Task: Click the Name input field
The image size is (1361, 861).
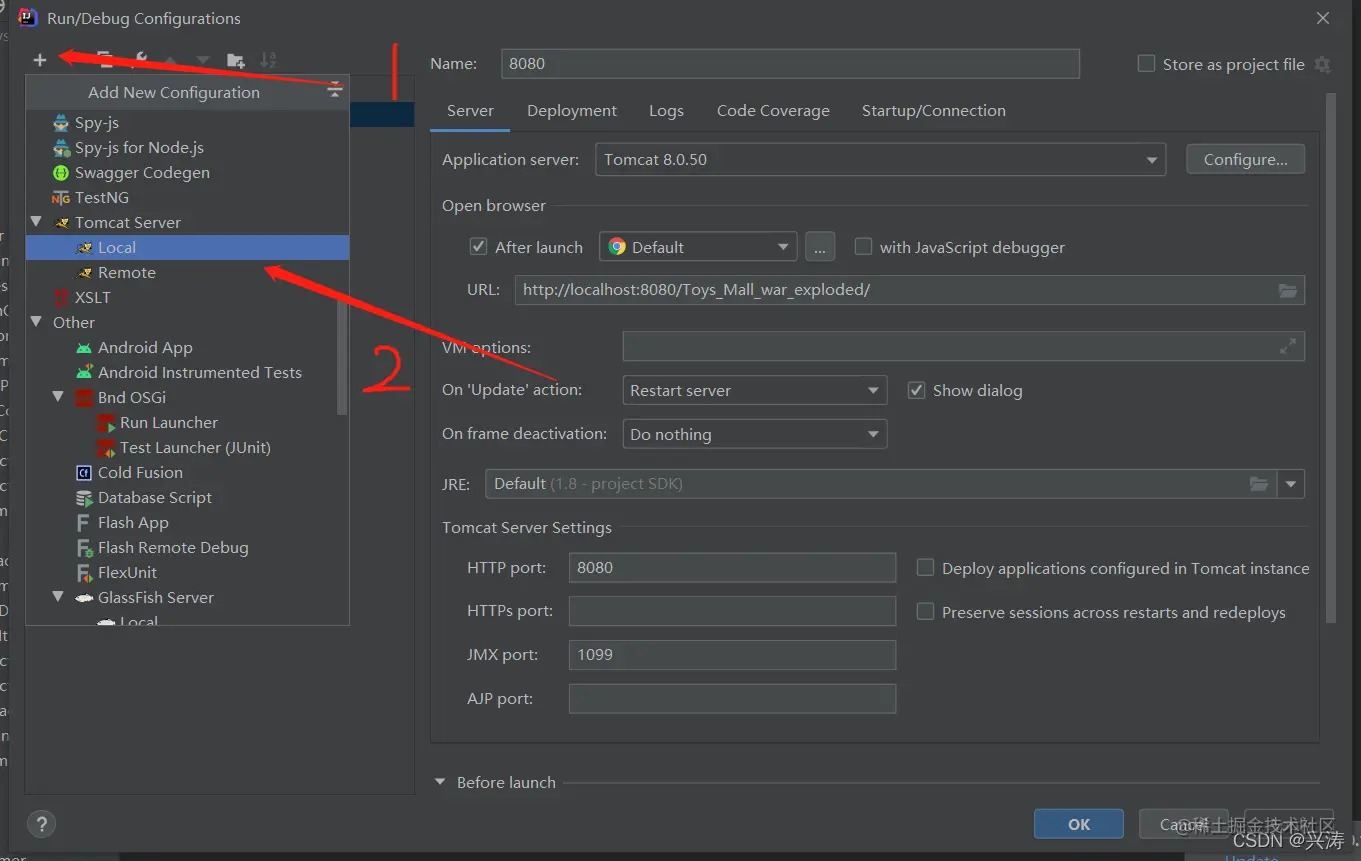Action: 791,63
